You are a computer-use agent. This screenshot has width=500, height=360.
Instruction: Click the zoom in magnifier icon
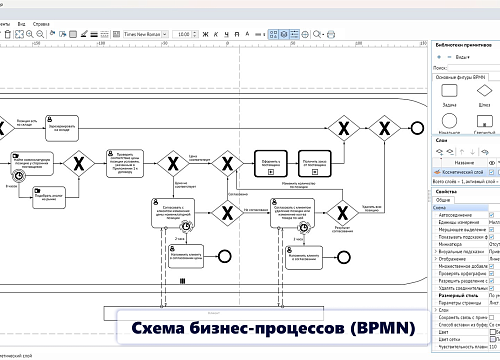click(30, 34)
